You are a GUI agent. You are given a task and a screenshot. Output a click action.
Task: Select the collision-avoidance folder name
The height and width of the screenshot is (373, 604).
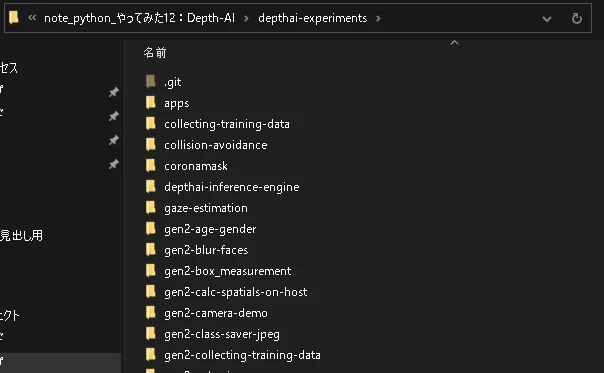(x=216, y=145)
